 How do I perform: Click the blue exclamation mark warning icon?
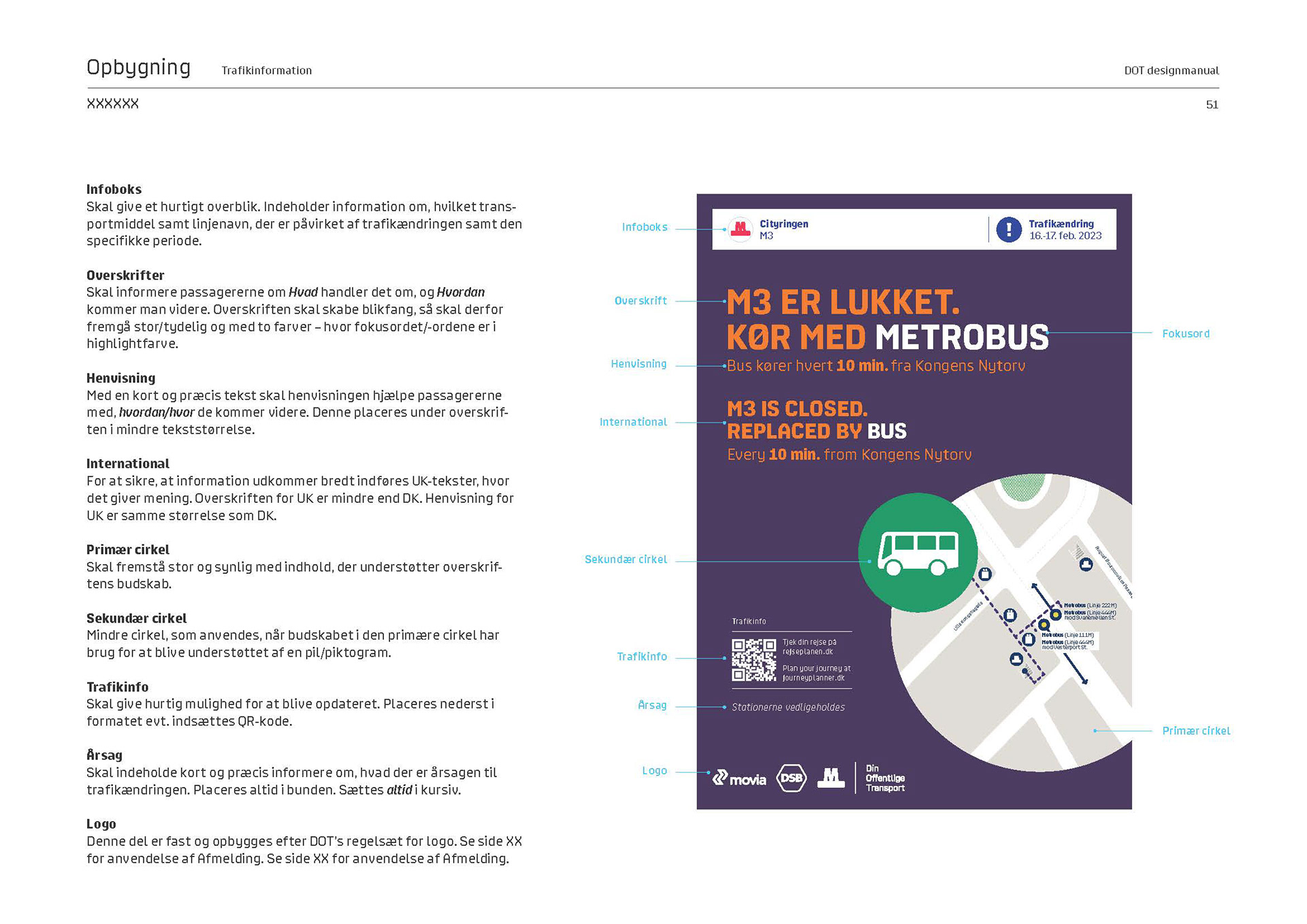(x=1008, y=229)
